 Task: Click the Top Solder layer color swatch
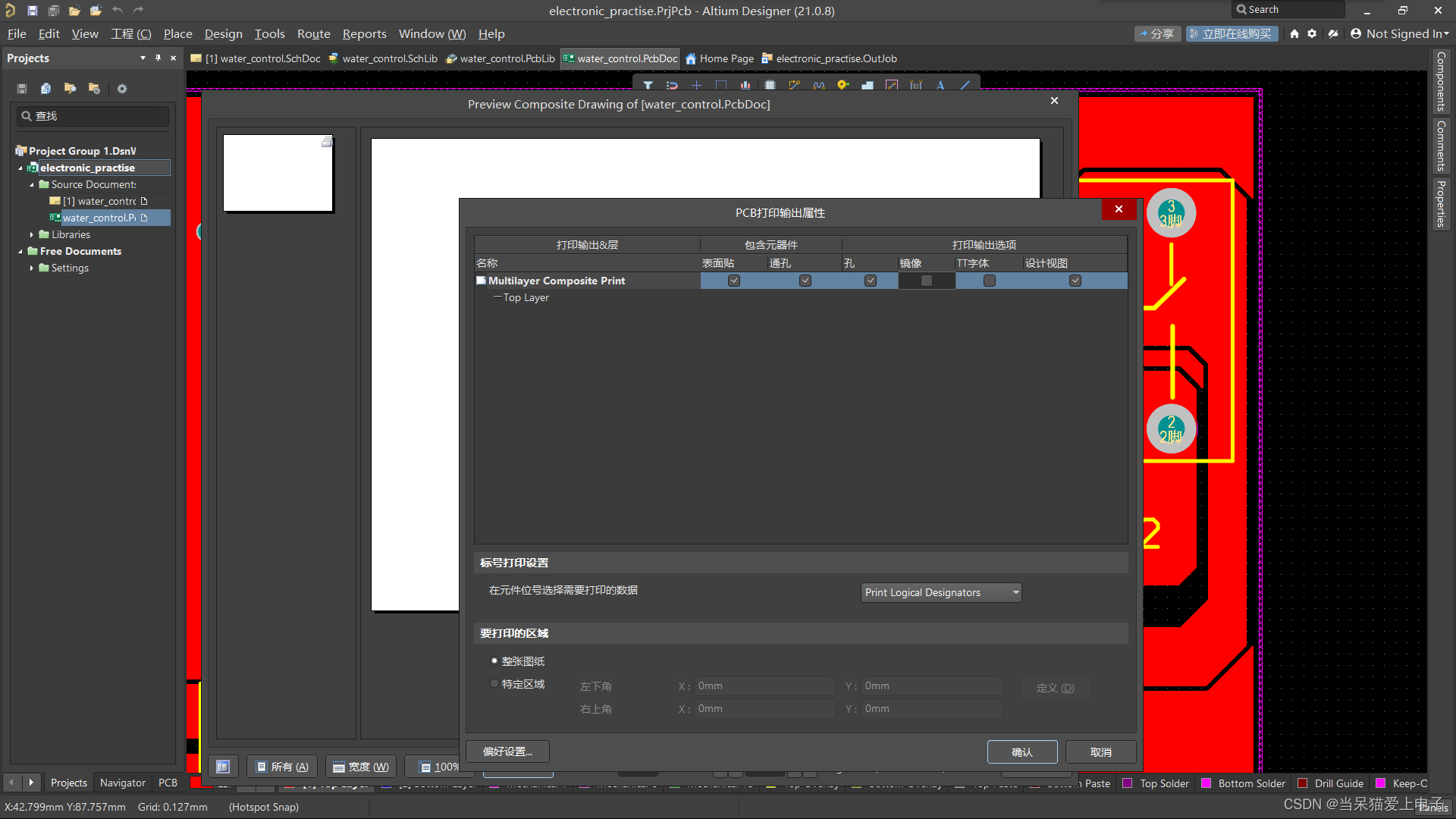[1128, 783]
